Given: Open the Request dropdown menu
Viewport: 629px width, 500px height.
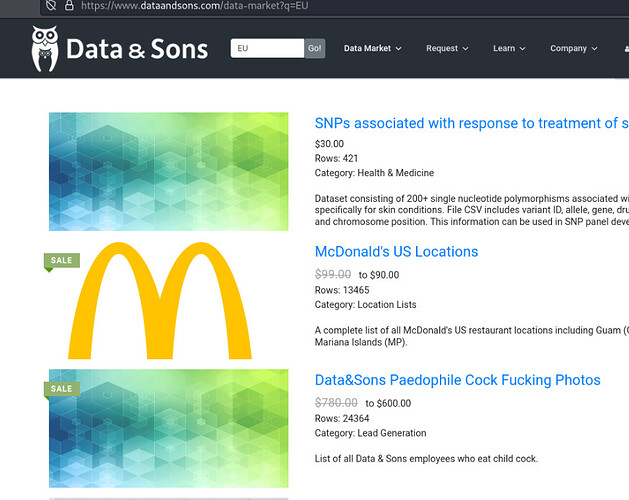Looking at the screenshot, I should click(x=447, y=48).
